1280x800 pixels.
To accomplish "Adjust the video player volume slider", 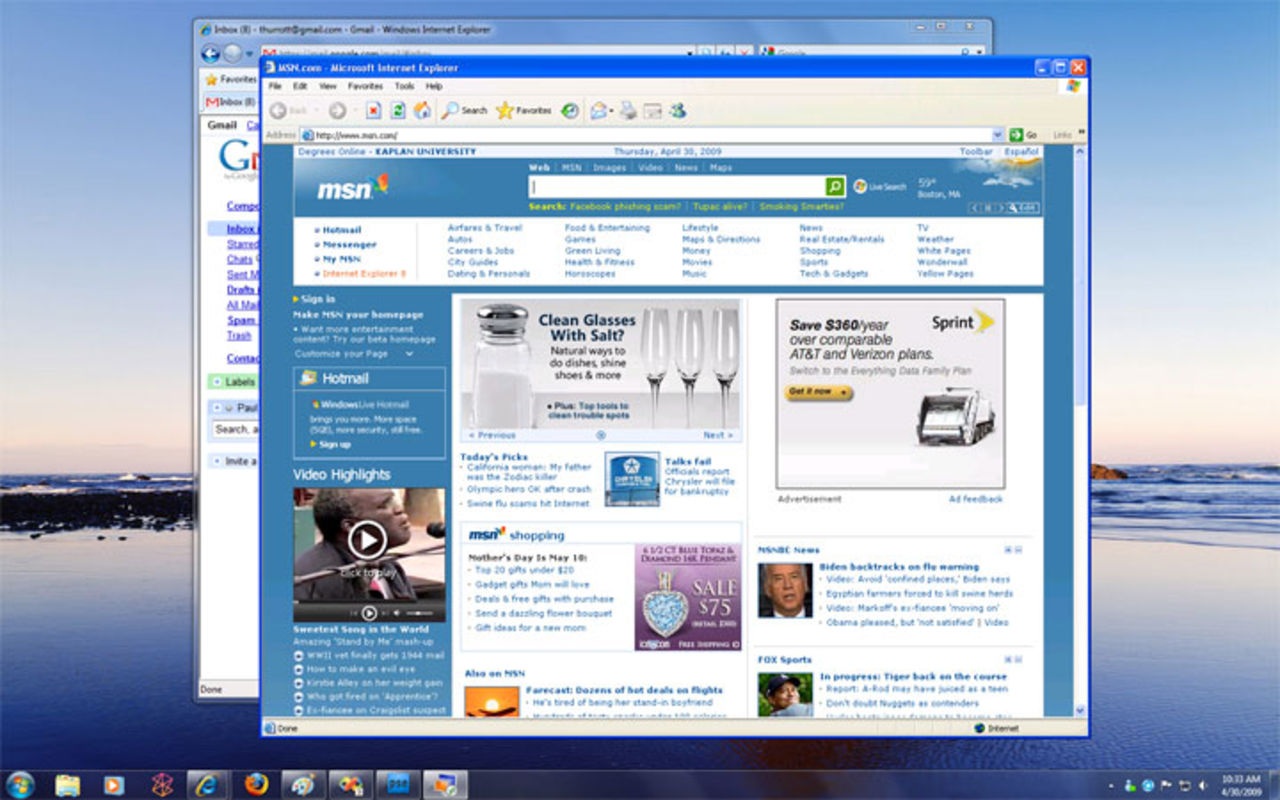I will [x=420, y=613].
